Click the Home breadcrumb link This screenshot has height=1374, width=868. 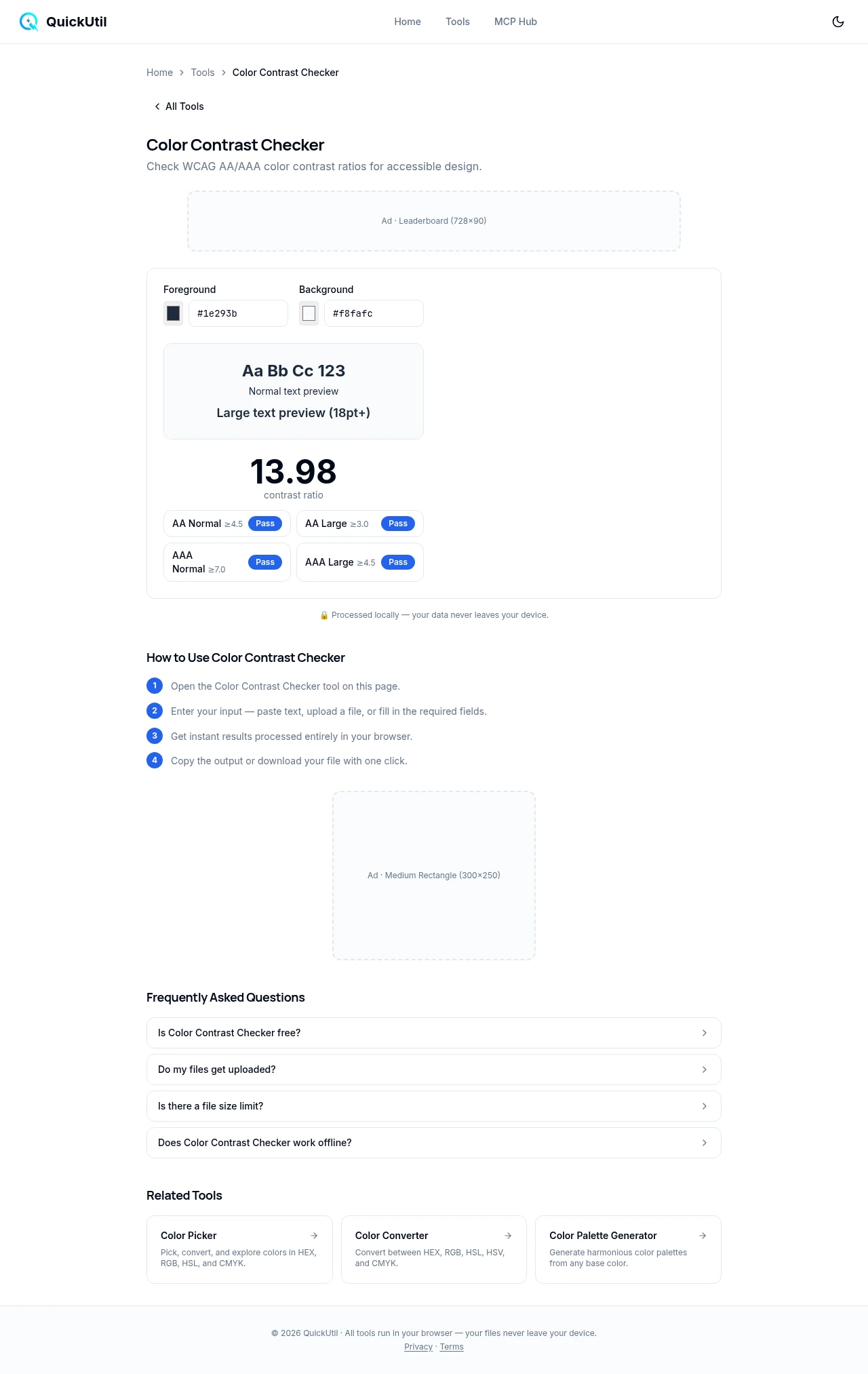[159, 73]
